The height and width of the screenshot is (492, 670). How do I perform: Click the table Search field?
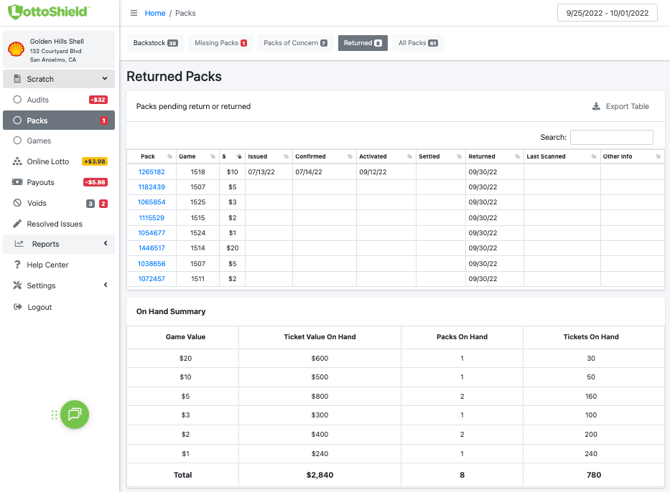(611, 137)
